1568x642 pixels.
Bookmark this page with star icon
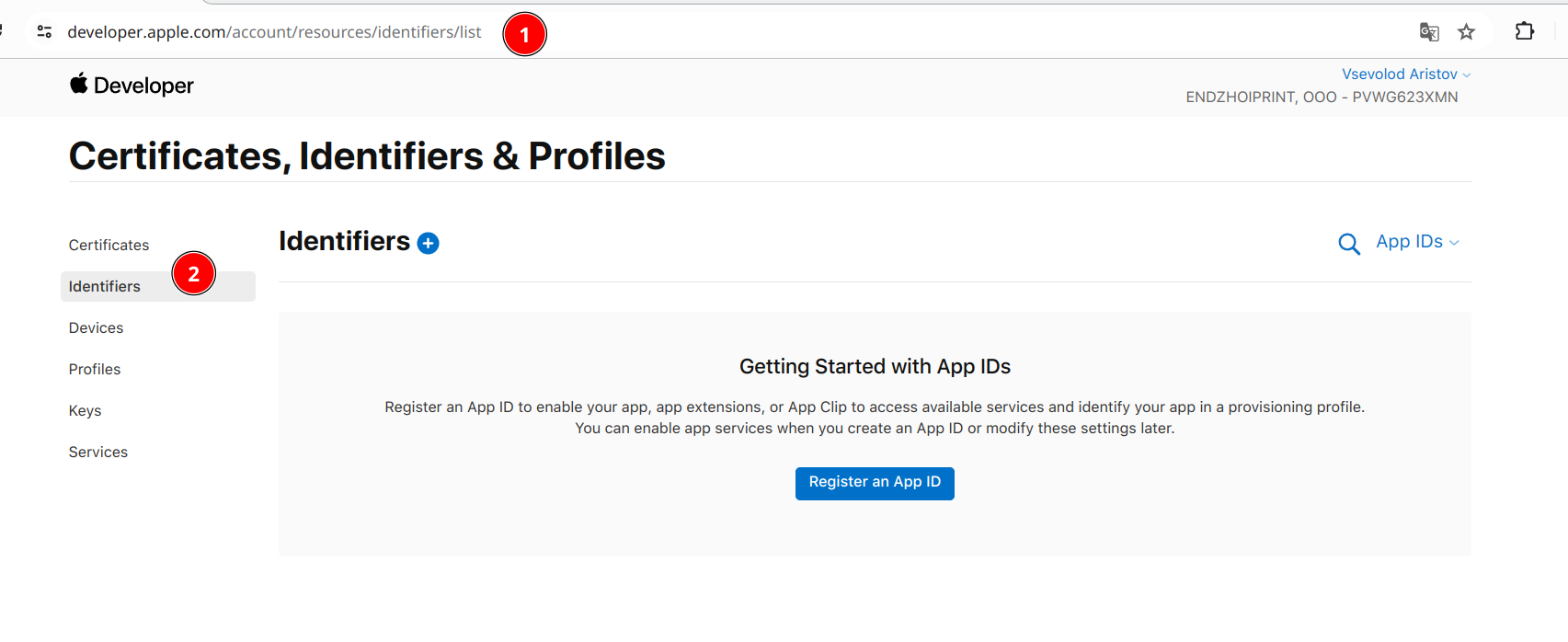click(1467, 32)
